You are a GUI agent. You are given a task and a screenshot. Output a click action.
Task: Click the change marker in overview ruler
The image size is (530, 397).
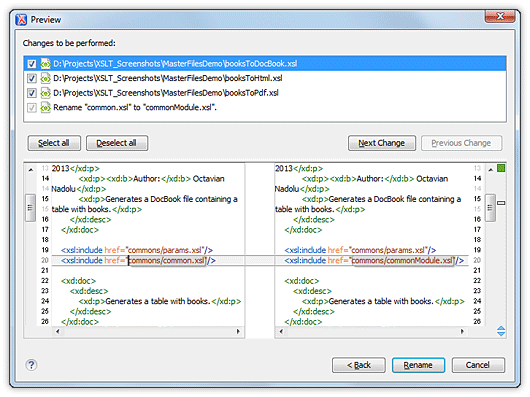501,203
